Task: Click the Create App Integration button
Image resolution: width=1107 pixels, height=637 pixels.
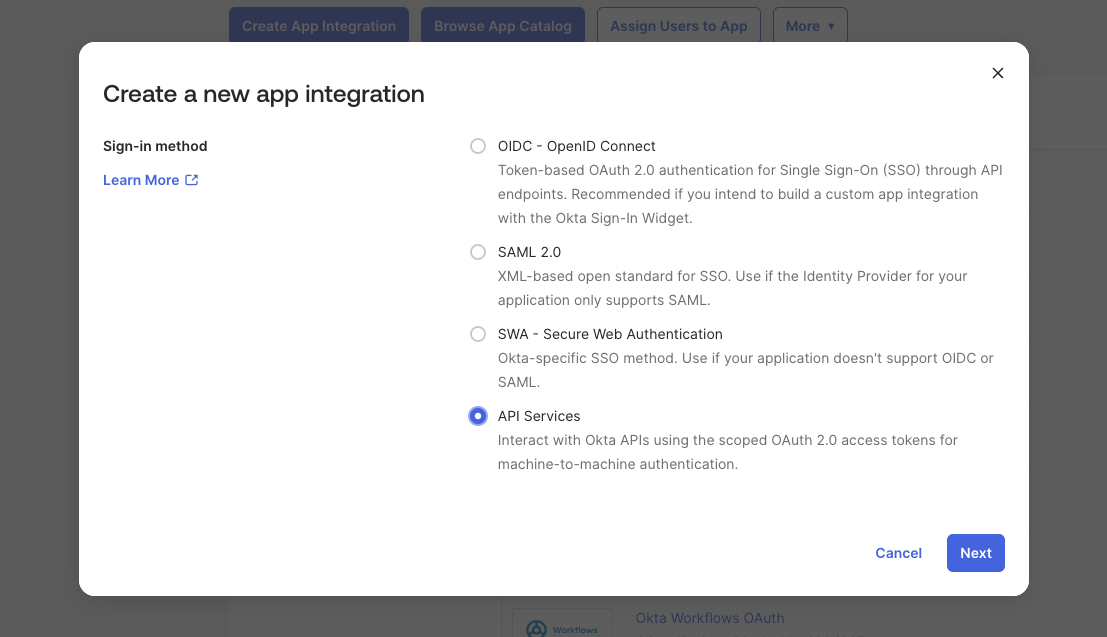Action: [319, 26]
